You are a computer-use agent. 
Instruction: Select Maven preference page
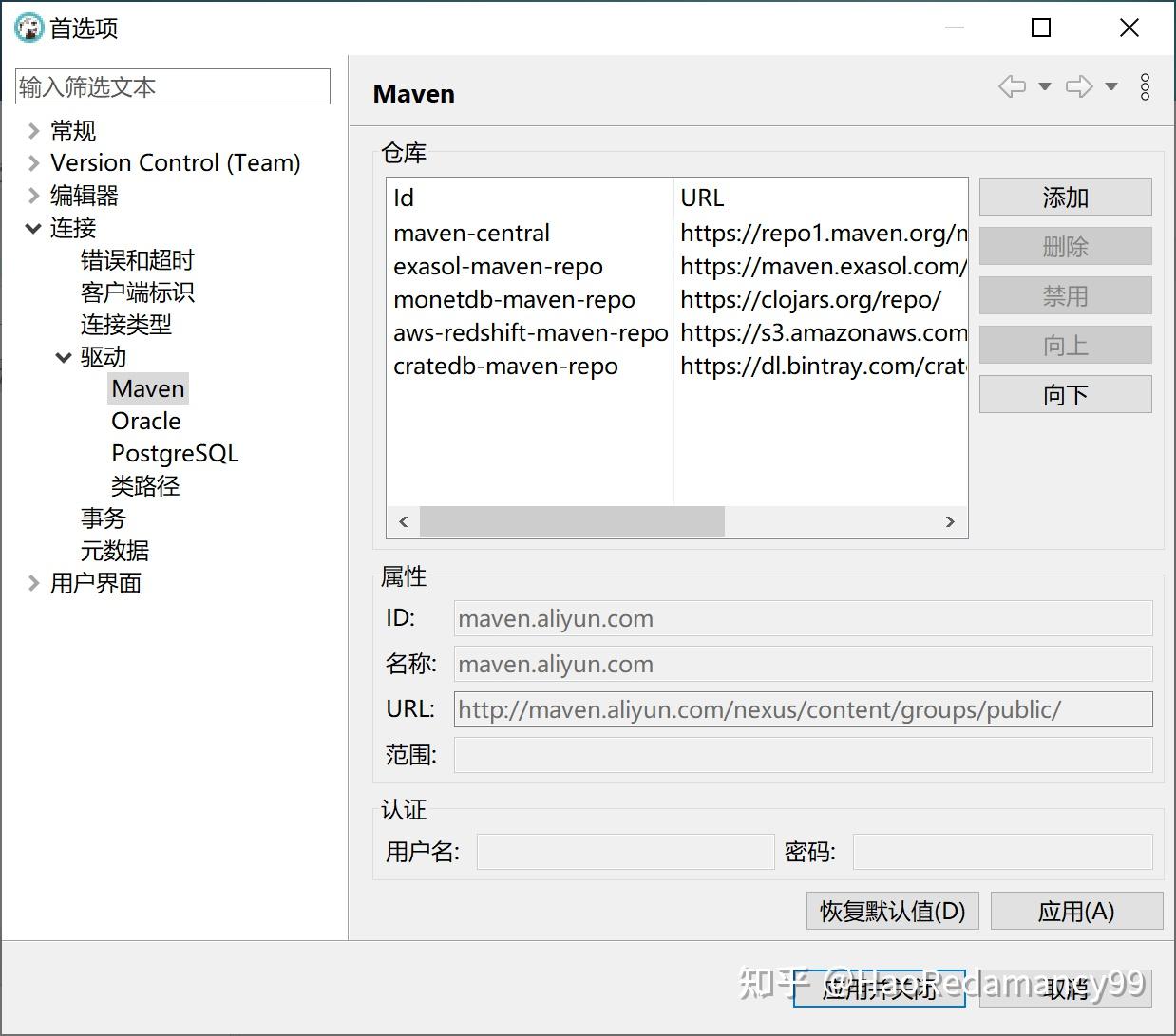pos(148,389)
